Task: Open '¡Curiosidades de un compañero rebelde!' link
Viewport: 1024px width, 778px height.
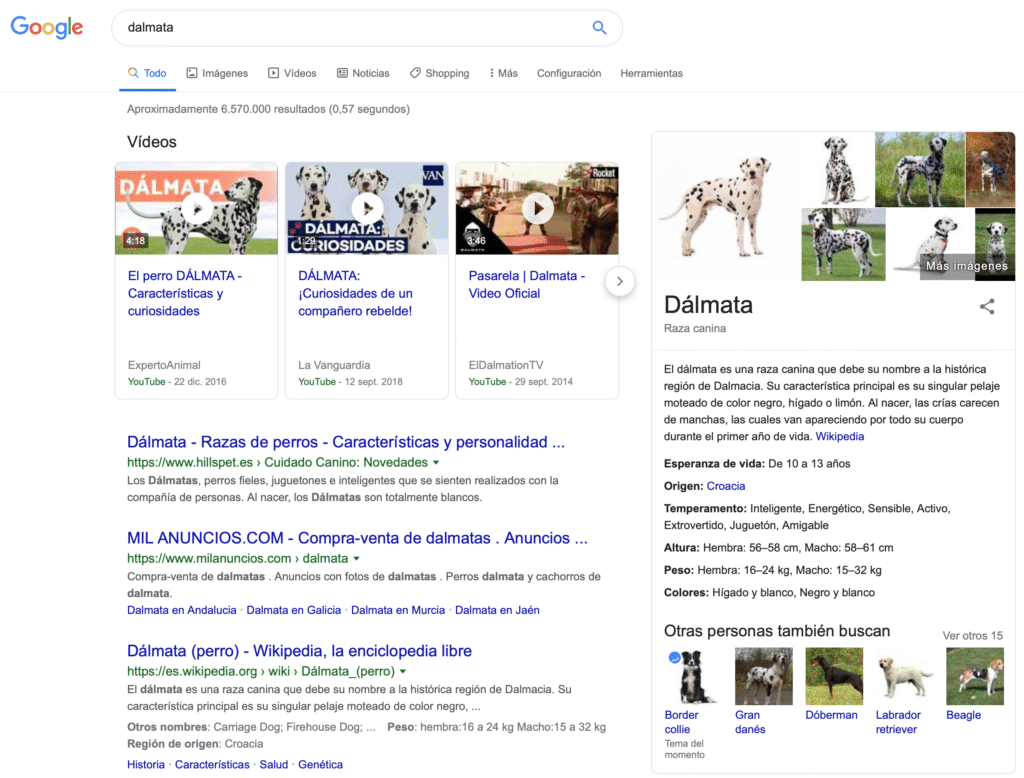Action: pyautogui.click(x=355, y=293)
